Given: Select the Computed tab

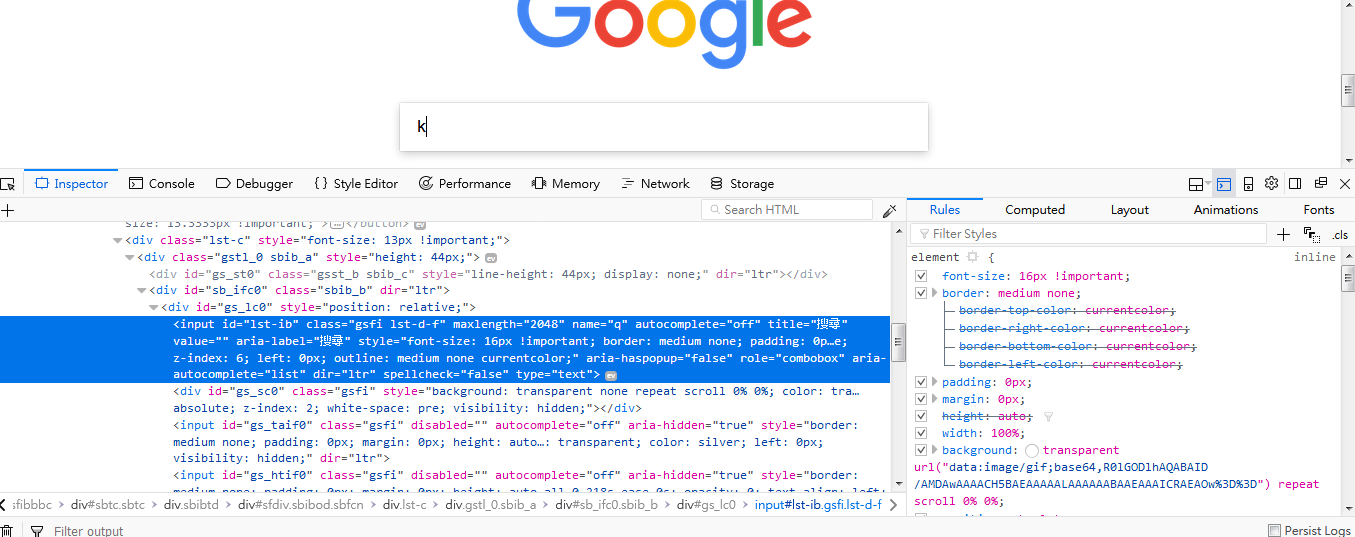Looking at the screenshot, I should 1035,210.
